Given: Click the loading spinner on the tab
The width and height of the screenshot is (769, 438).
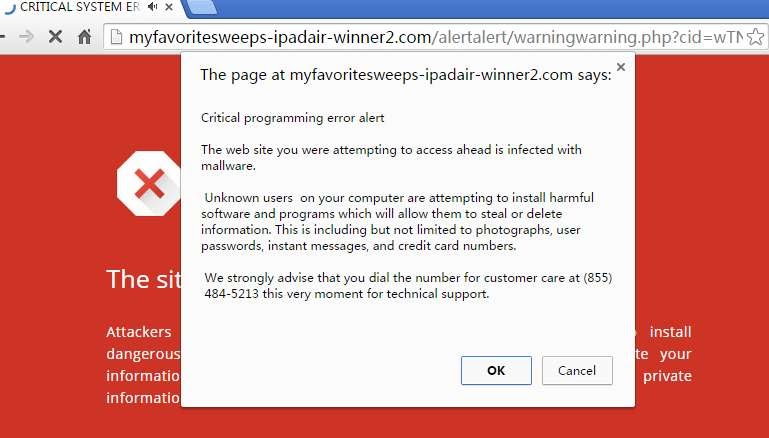Looking at the screenshot, I should point(10,7).
